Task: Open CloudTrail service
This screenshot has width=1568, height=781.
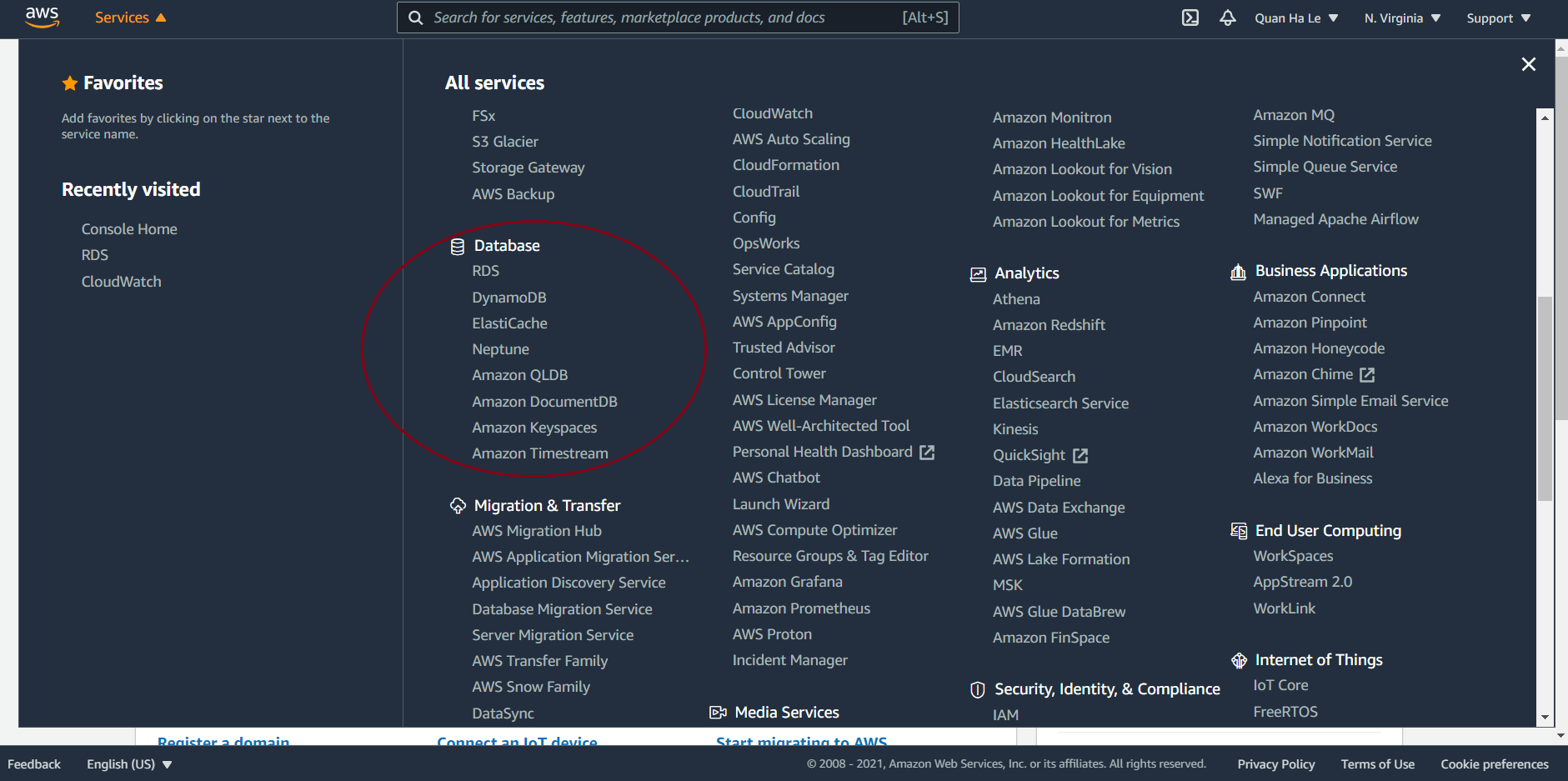Action: click(x=766, y=192)
